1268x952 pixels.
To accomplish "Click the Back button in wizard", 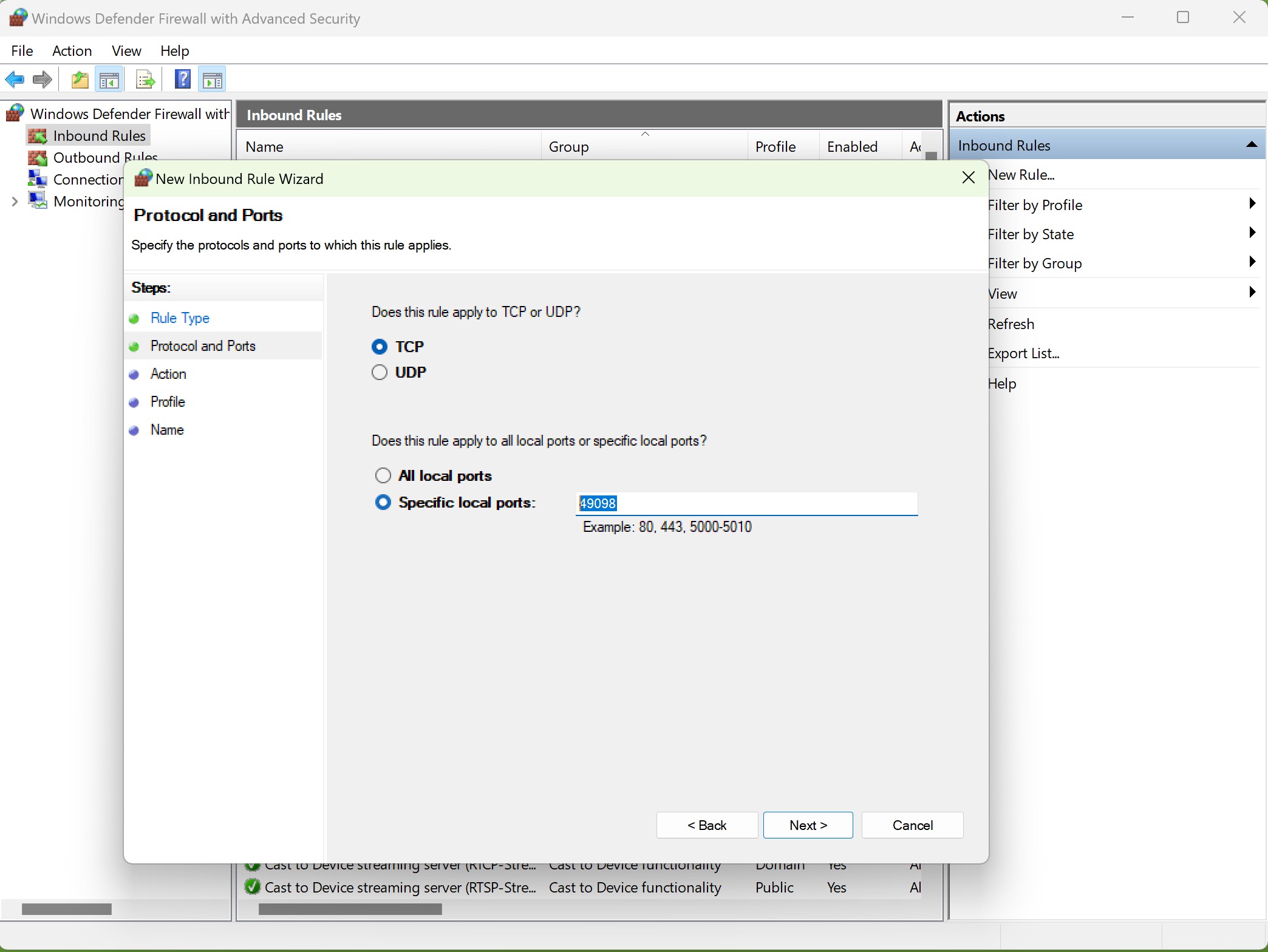I will click(707, 825).
